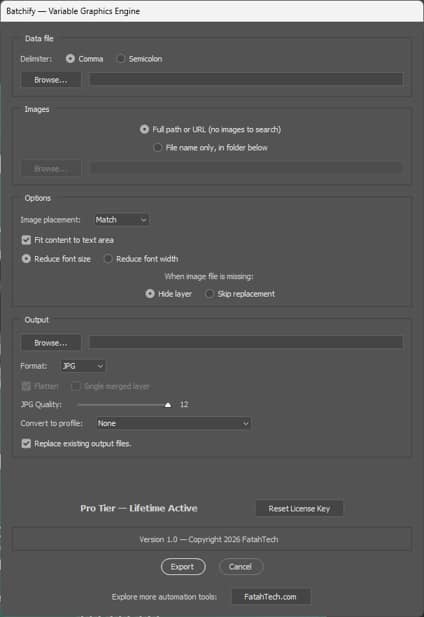The width and height of the screenshot is (424, 617).
Task: Click the Output folder path field
Action: (246, 342)
